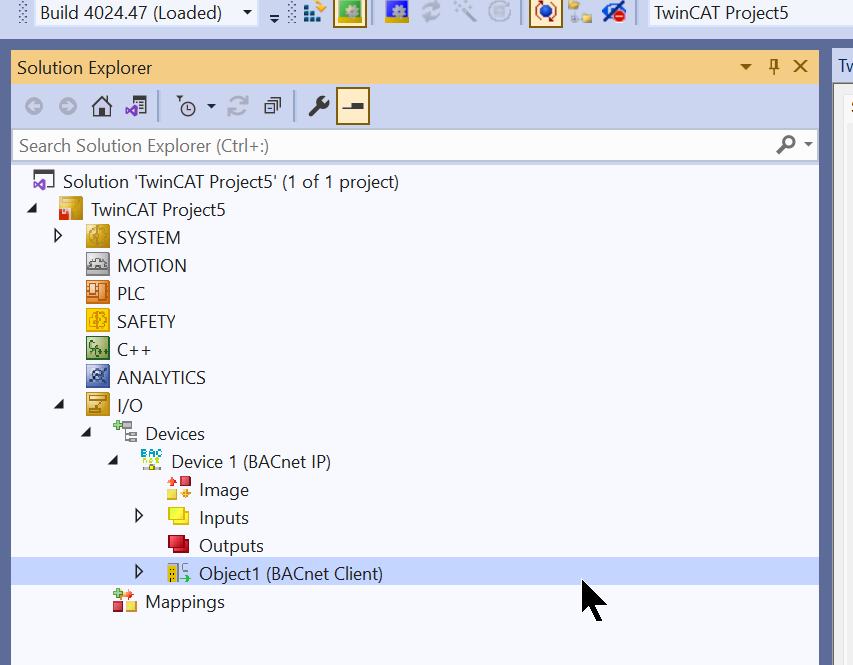Select the Devices tree item
The width and height of the screenshot is (853, 665).
(x=175, y=434)
